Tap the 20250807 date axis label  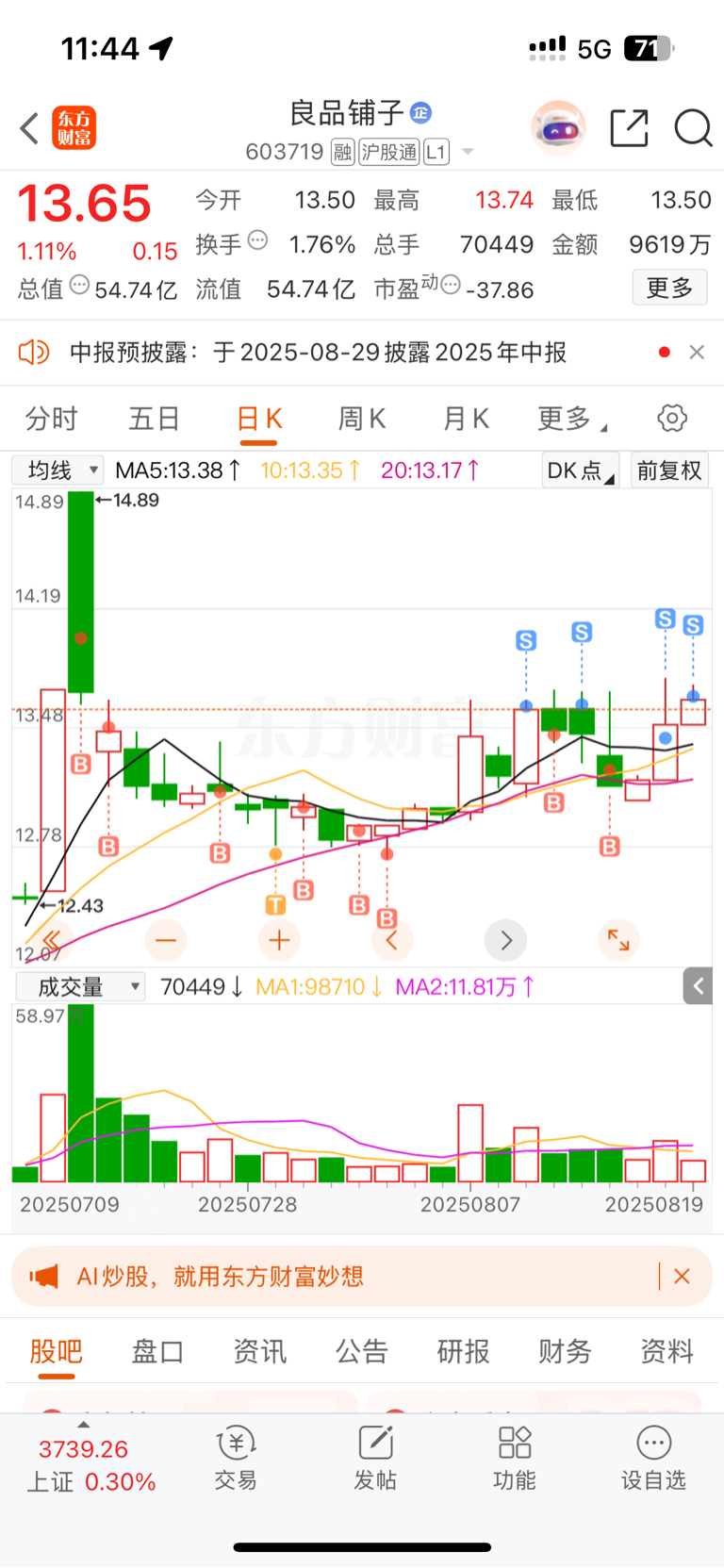point(469,1205)
